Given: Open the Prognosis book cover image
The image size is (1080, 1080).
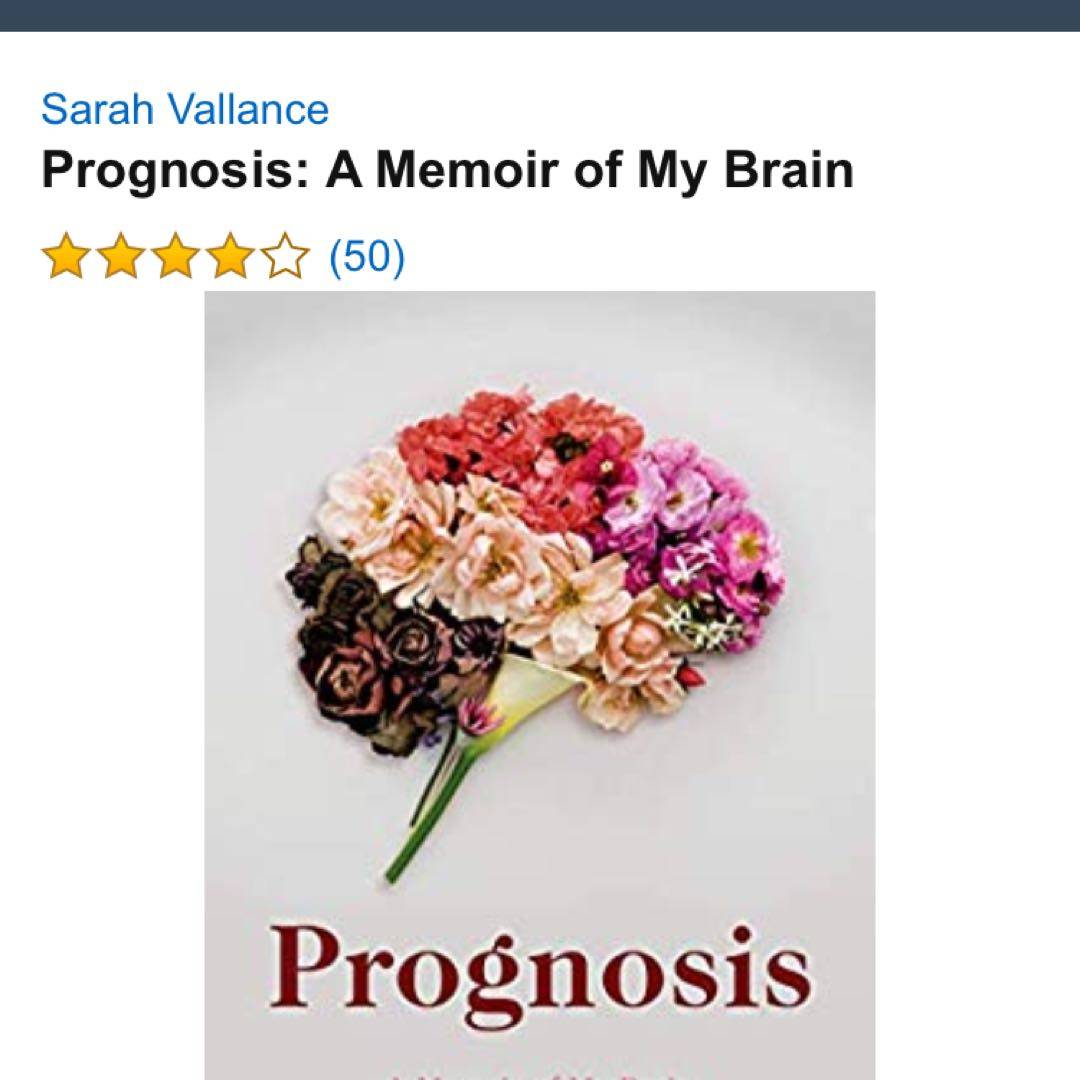Looking at the screenshot, I should [540, 685].
